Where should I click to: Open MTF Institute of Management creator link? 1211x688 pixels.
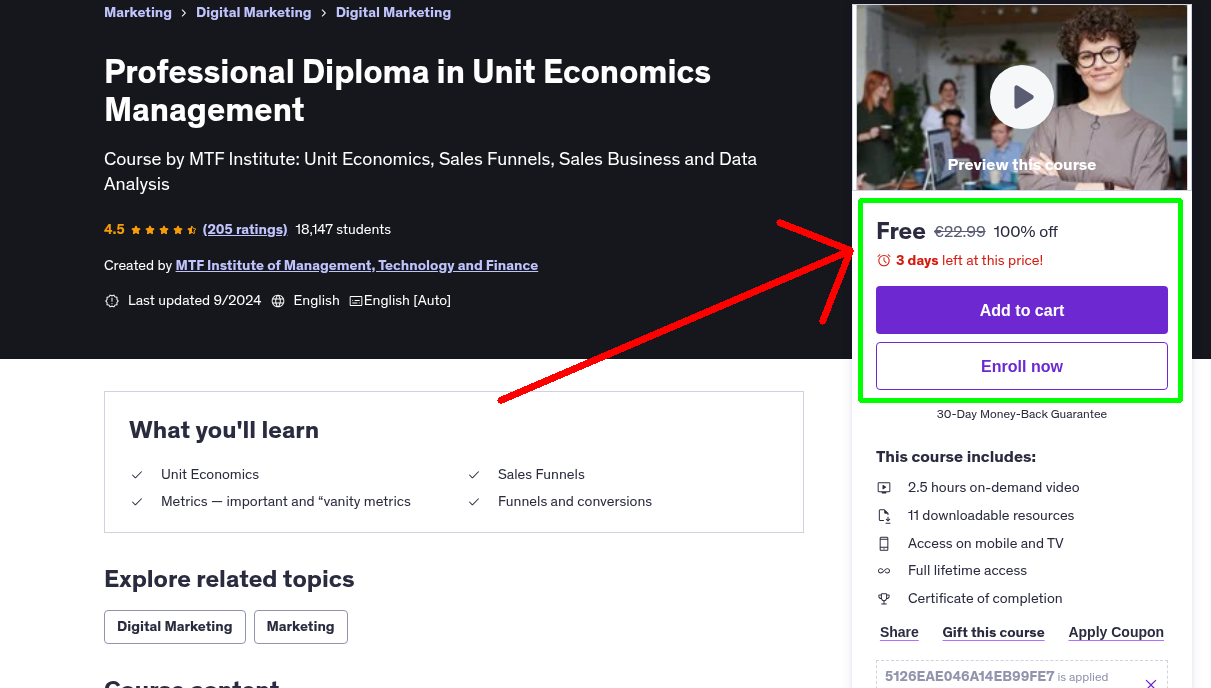[357, 265]
